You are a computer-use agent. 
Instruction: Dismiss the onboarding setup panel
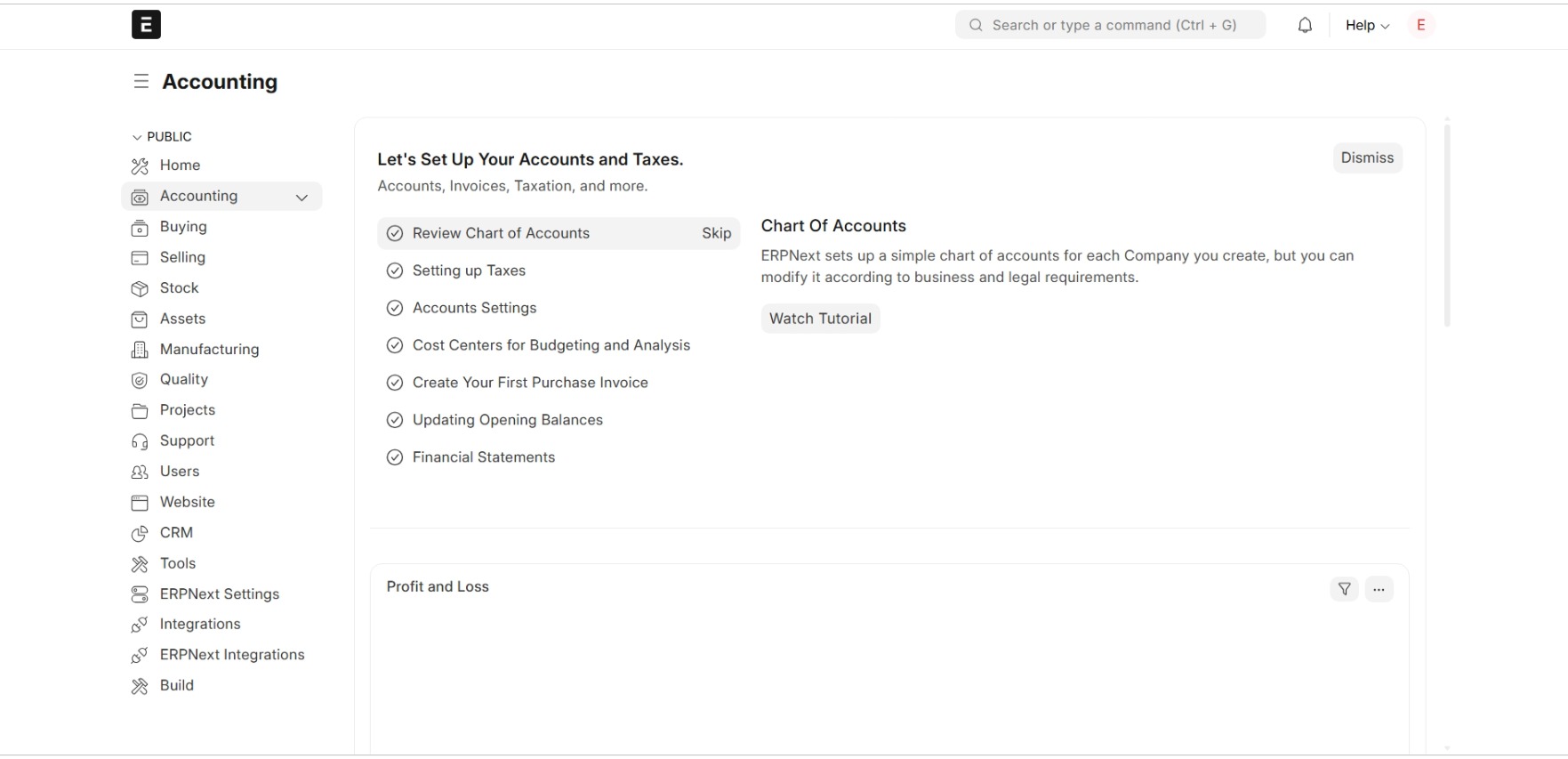pos(1367,157)
